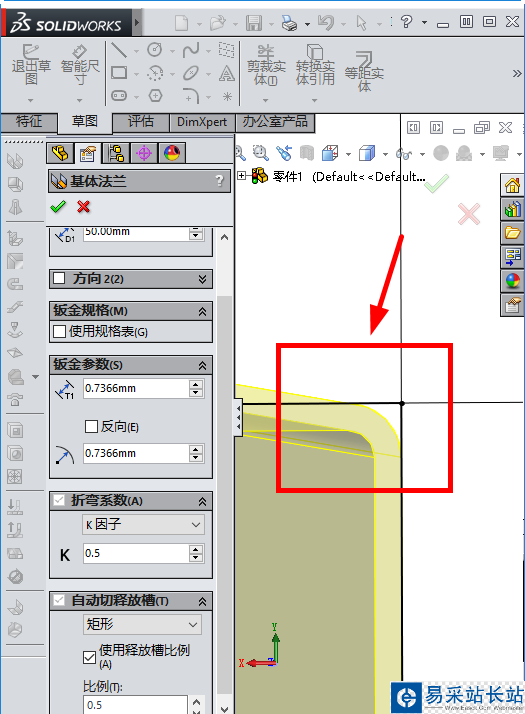Switch to the Features (特征) tab

(x=29, y=122)
